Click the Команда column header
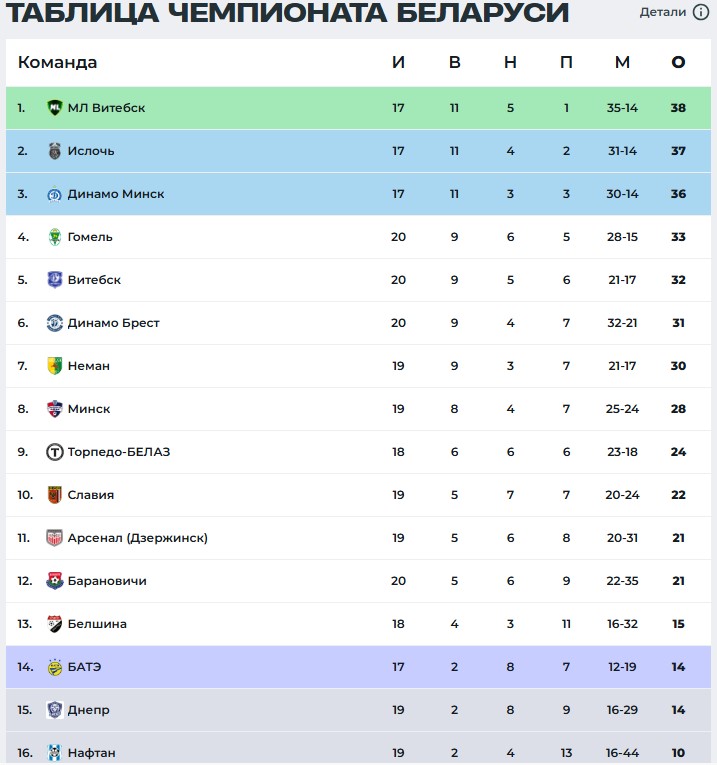 (58, 62)
